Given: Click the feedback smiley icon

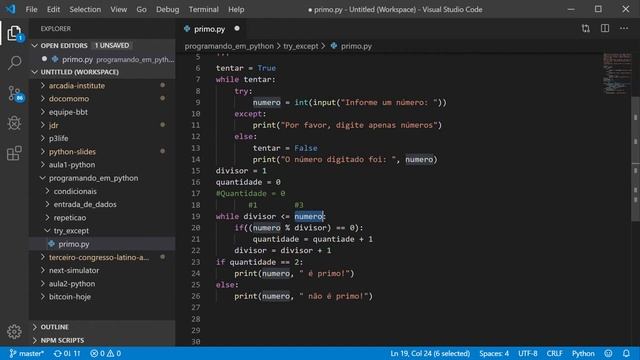Looking at the screenshot, I should [608, 353].
